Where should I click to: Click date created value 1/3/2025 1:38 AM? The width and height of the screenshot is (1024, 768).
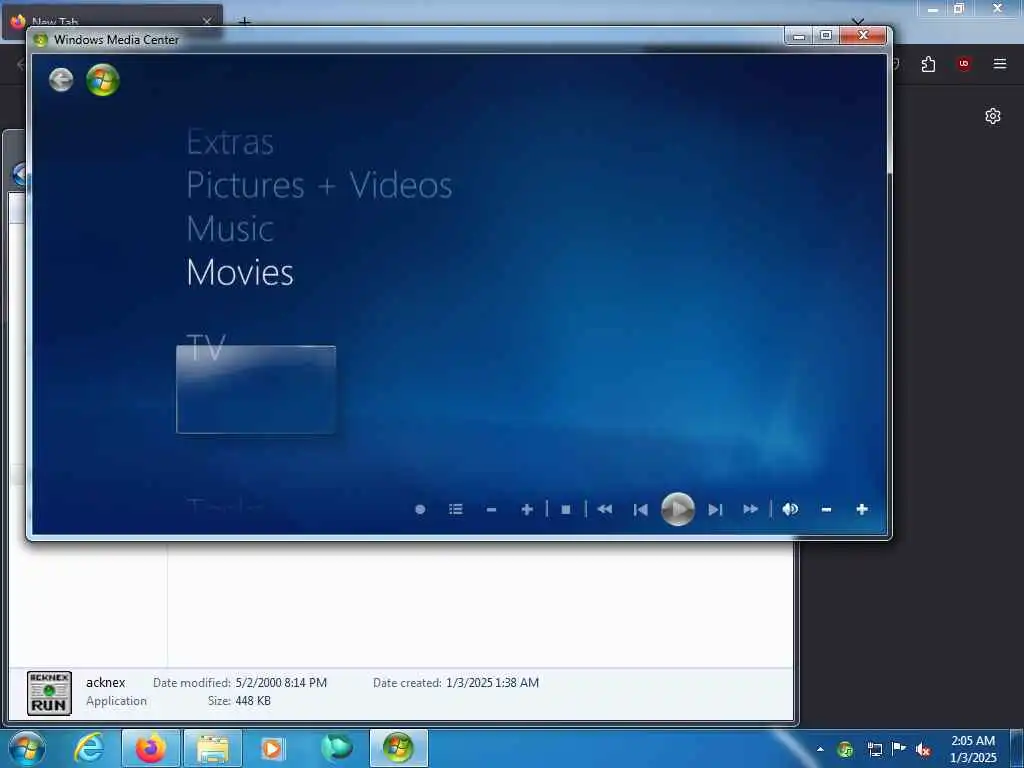(492, 682)
